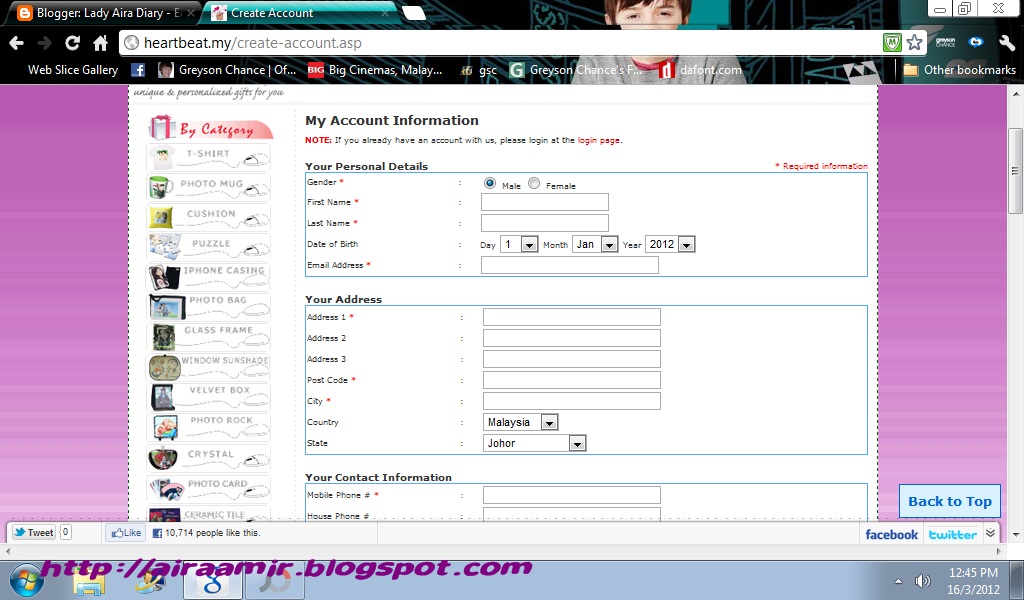
Task: Click the Facebook Like button
Action: [125, 533]
